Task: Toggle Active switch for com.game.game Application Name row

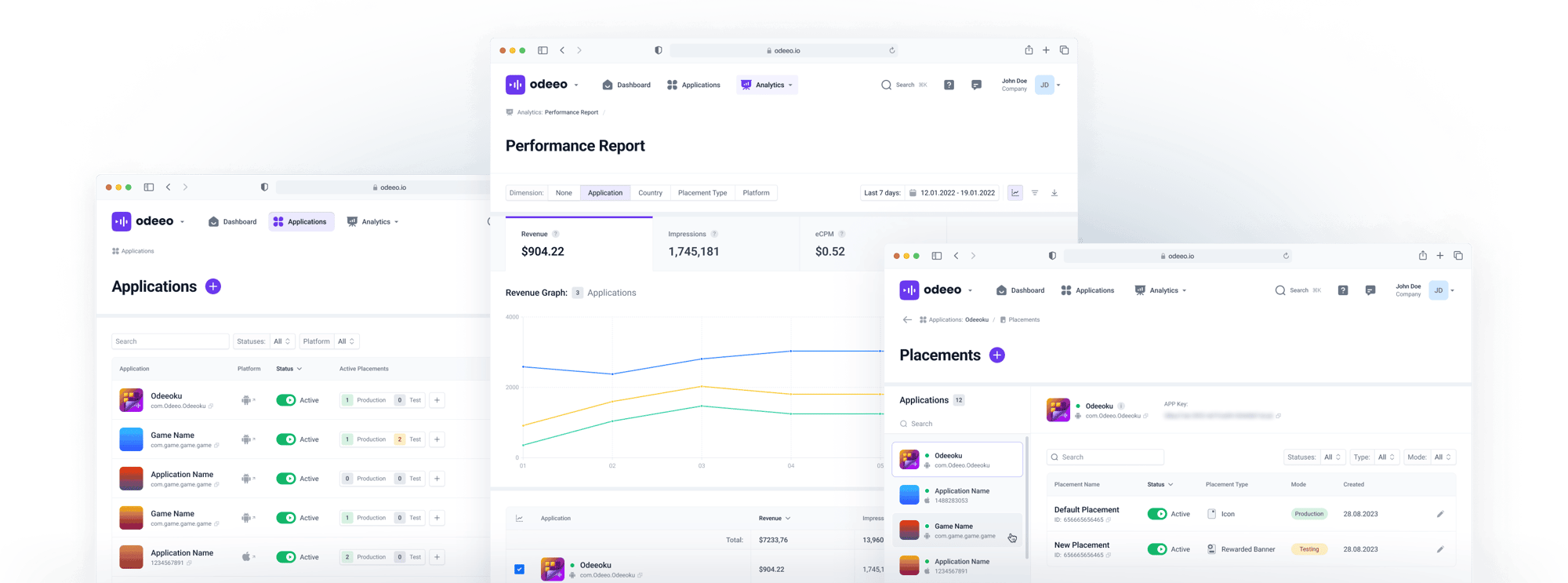Action: click(286, 479)
